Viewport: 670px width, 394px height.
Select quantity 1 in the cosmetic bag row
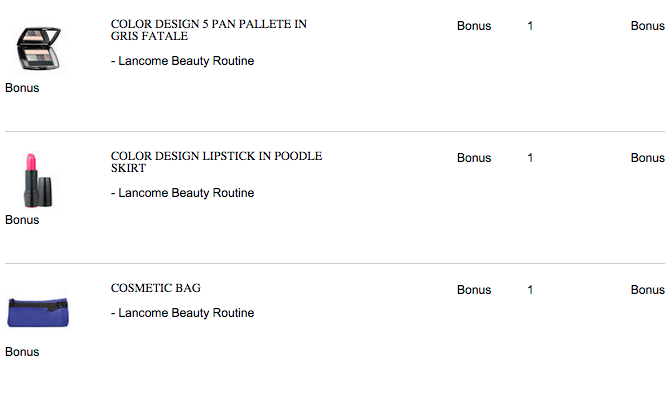pyautogui.click(x=530, y=290)
